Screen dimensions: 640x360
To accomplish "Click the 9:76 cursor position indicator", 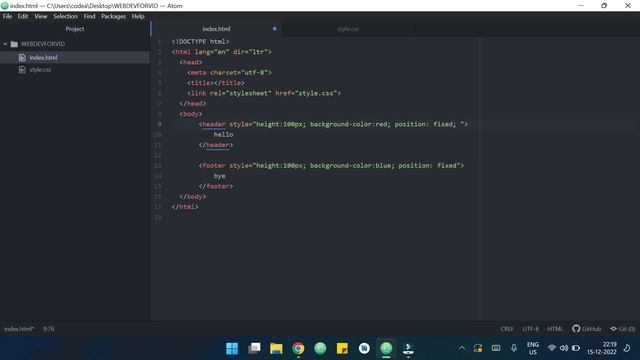I will pyautogui.click(x=49, y=329).
